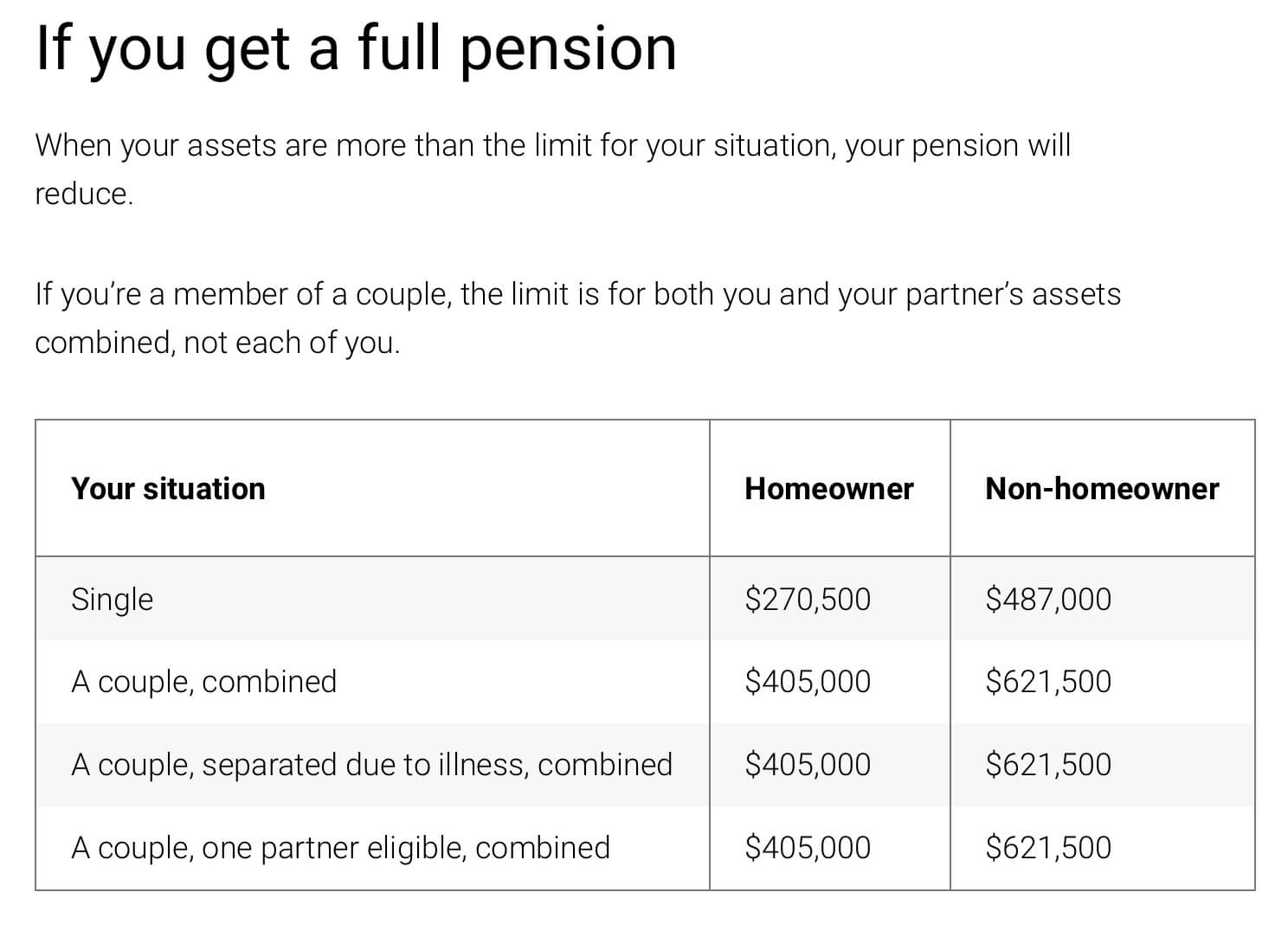Click the $487,000 non-homeowner single limit
Image resolution: width=1288 pixels, height=950 pixels.
click(x=1048, y=600)
